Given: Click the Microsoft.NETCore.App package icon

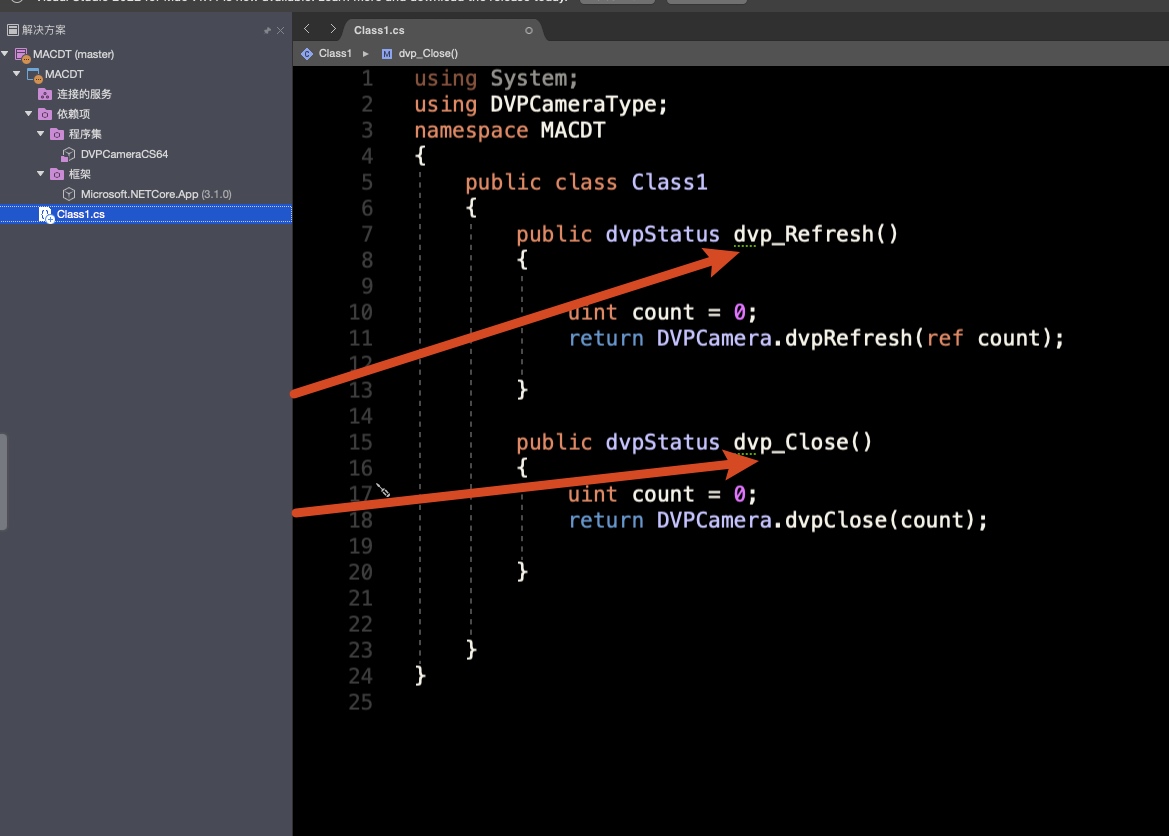Looking at the screenshot, I should coord(69,194).
